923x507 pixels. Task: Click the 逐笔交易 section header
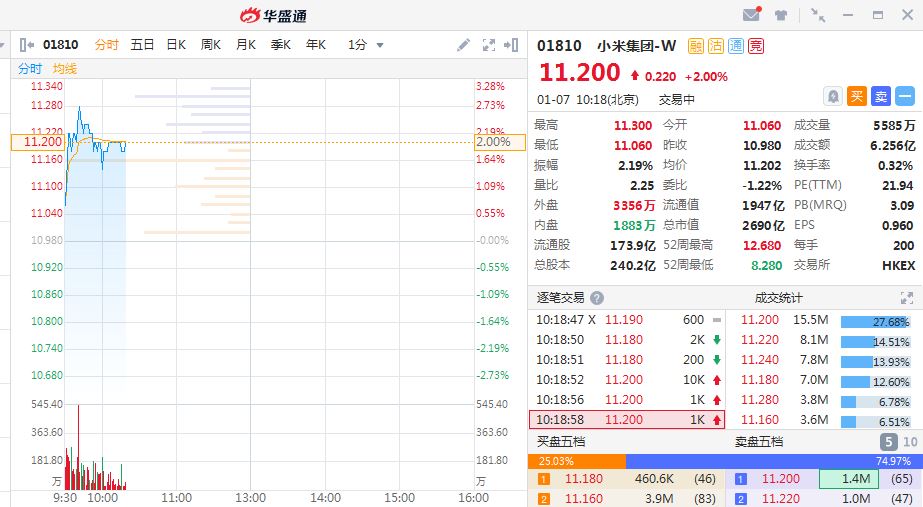coord(560,298)
